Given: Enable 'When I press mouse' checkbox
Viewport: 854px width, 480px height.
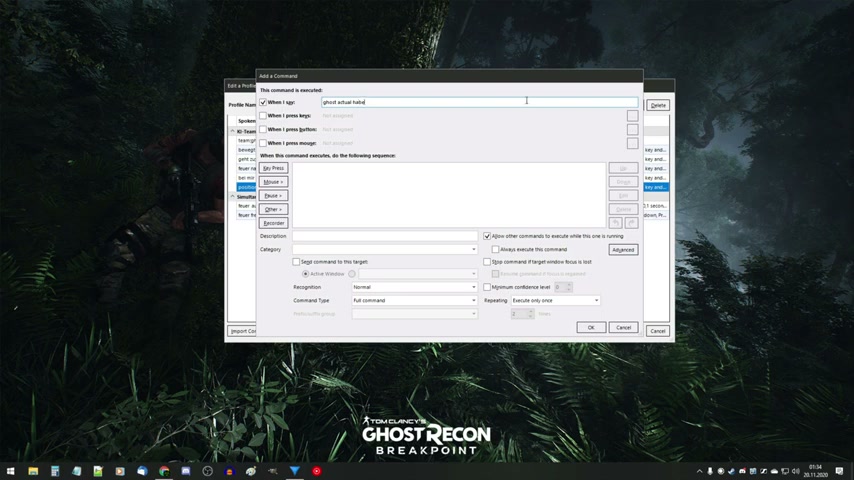Looking at the screenshot, I should [263, 143].
